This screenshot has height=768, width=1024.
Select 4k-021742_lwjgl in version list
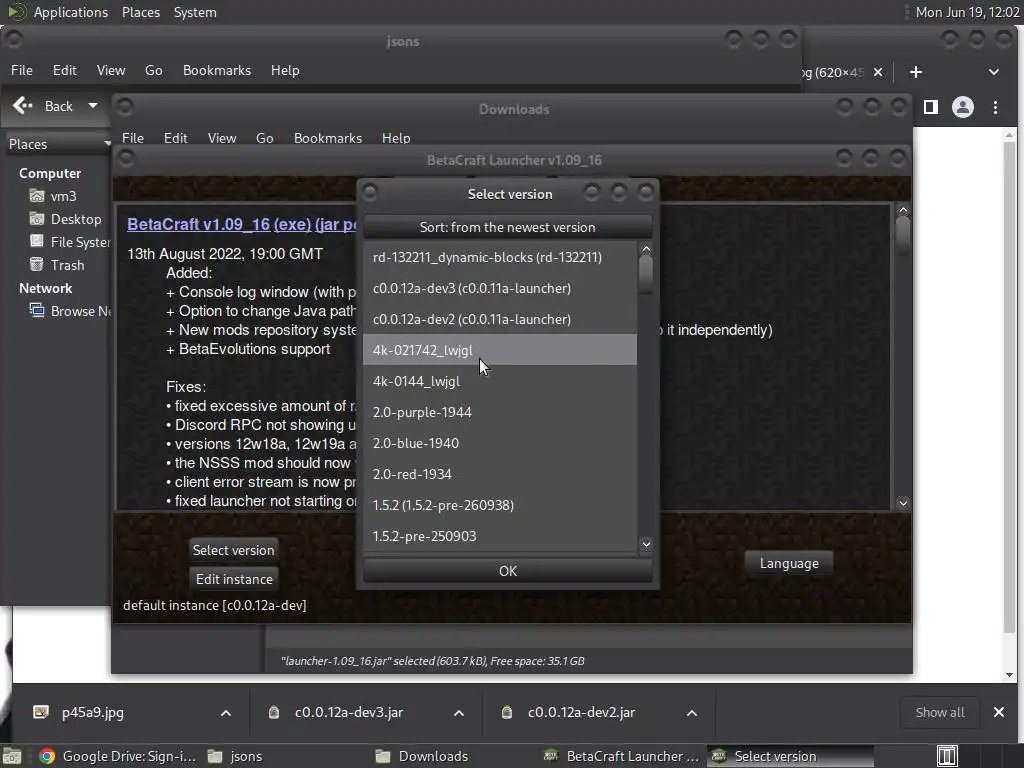pos(500,350)
